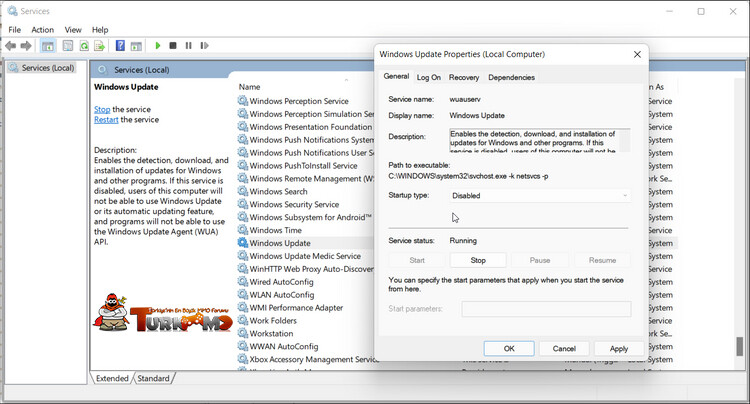
Task: Open the Help menu
Action: click(100, 30)
